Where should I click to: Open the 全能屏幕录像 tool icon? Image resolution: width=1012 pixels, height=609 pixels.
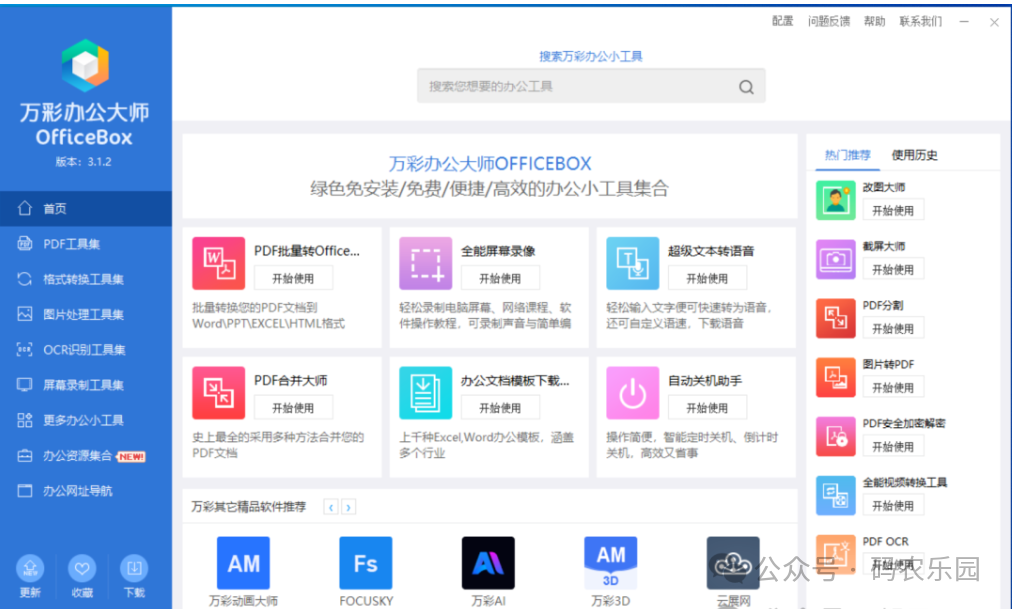pos(425,263)
